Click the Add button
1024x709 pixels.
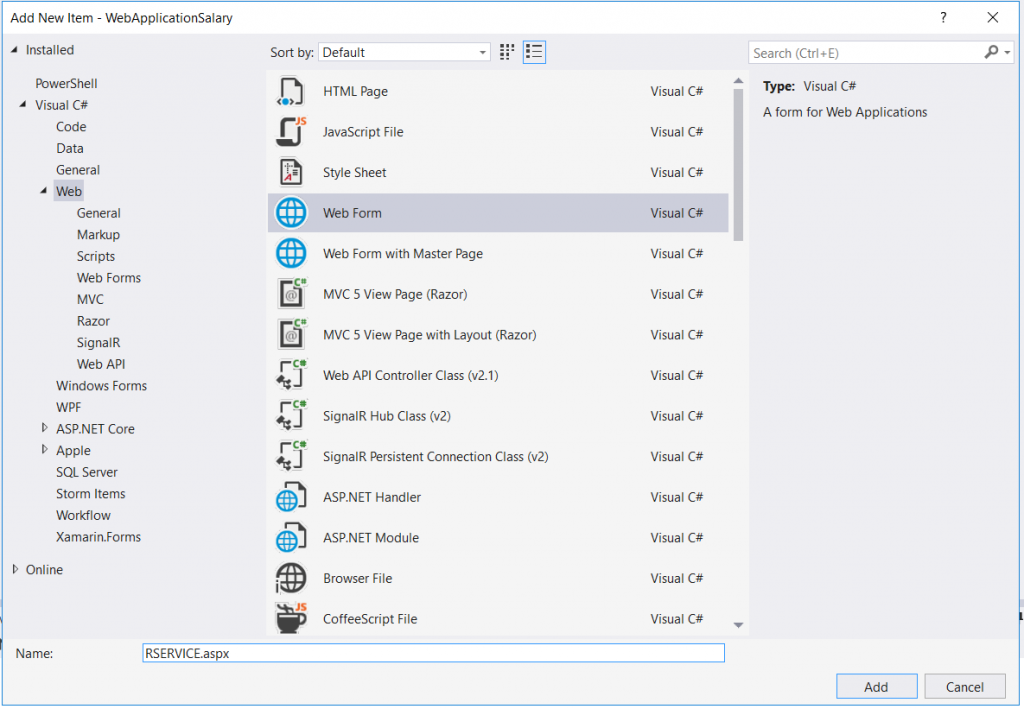click(x=876, y=687)
